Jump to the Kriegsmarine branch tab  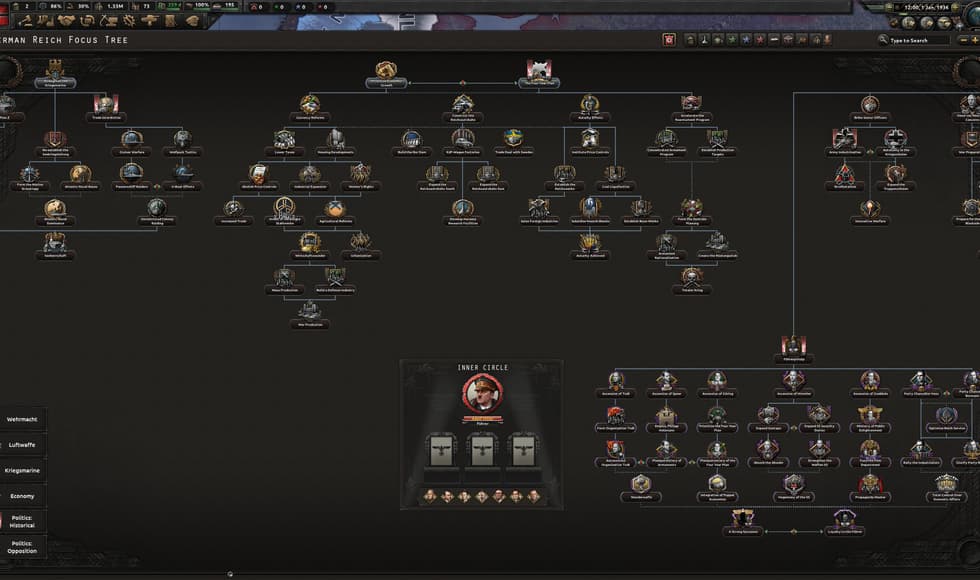22,471
